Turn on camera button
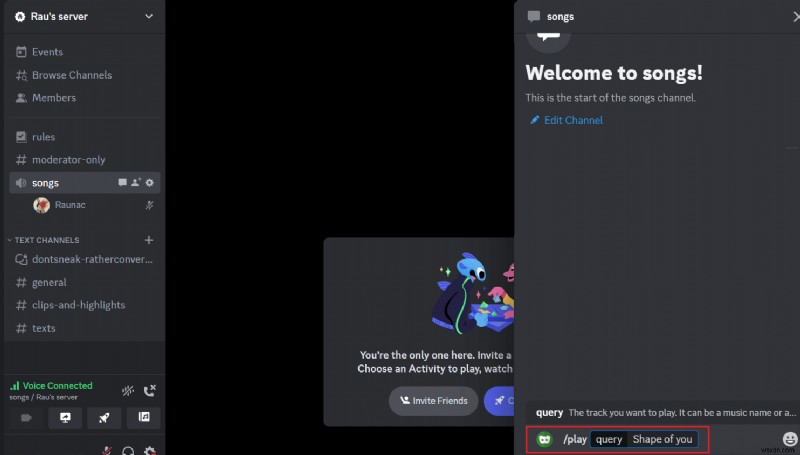The image size is (800, 455). tap(26, 418)
